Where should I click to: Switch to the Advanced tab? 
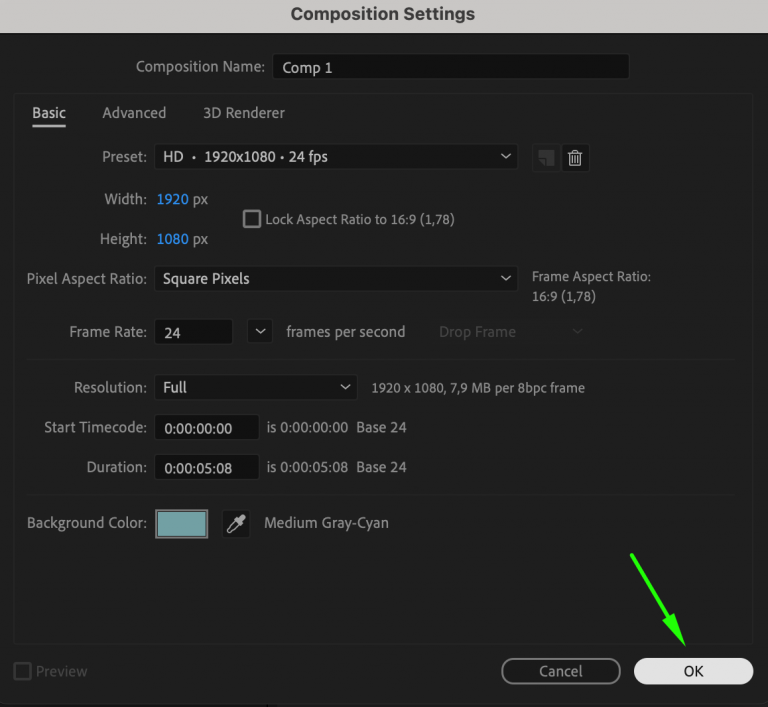tap(134, 113)
